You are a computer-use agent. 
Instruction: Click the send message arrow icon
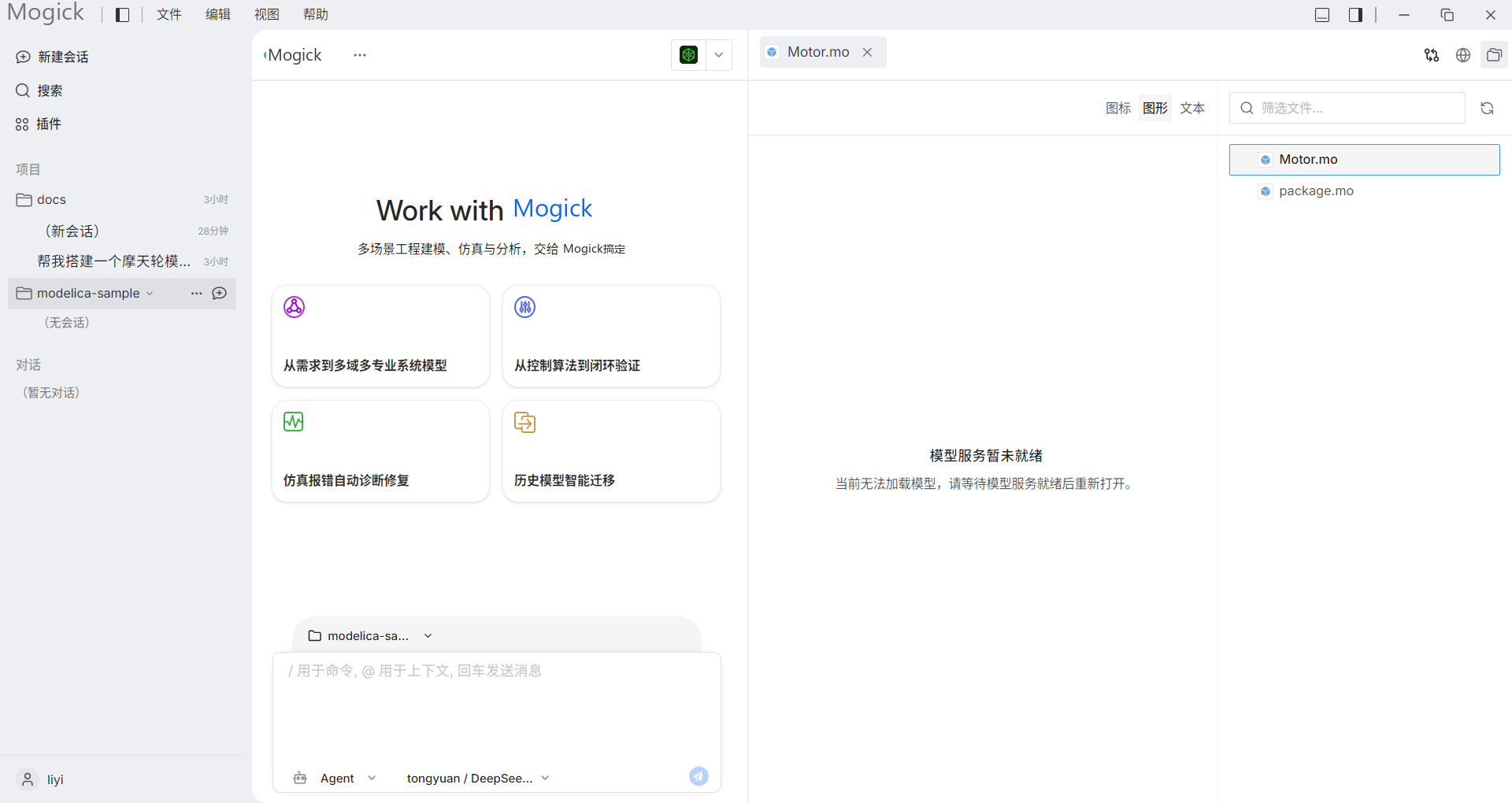coord(699,777)
